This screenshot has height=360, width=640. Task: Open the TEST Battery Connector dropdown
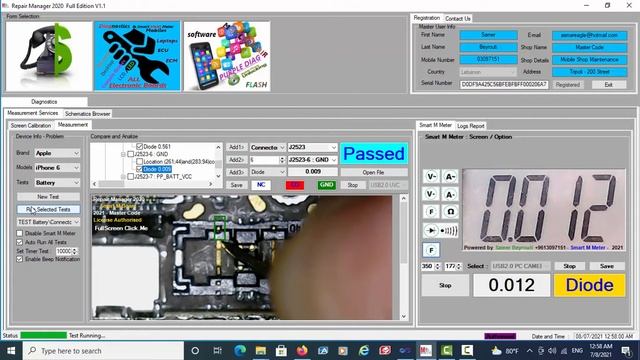(x=48, y=222)
